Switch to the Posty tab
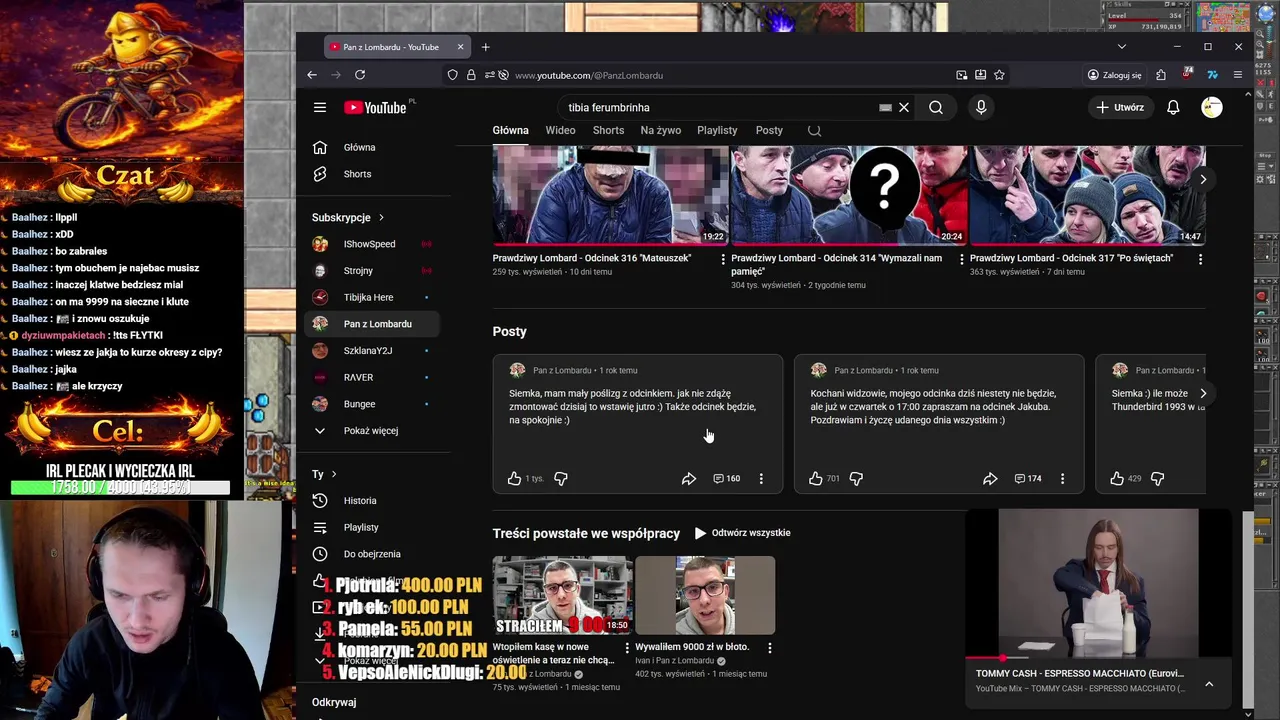Screen dimensions: 1280x720 (x=769, y=131)
